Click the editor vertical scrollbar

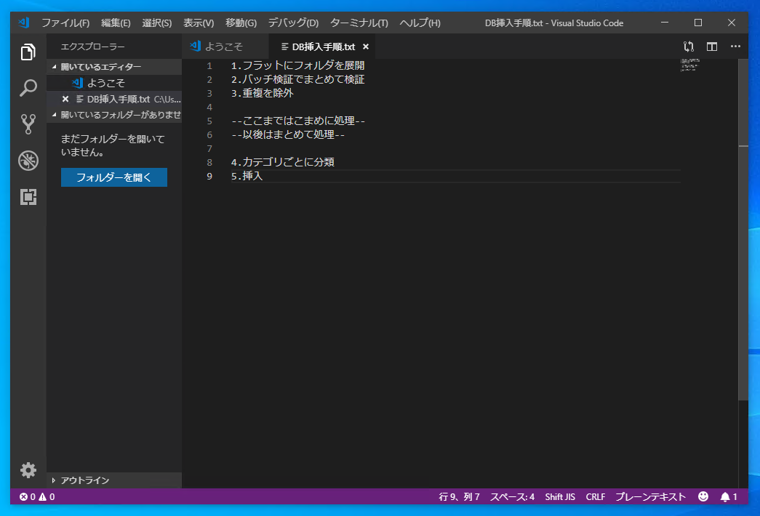tap(743, 230)
